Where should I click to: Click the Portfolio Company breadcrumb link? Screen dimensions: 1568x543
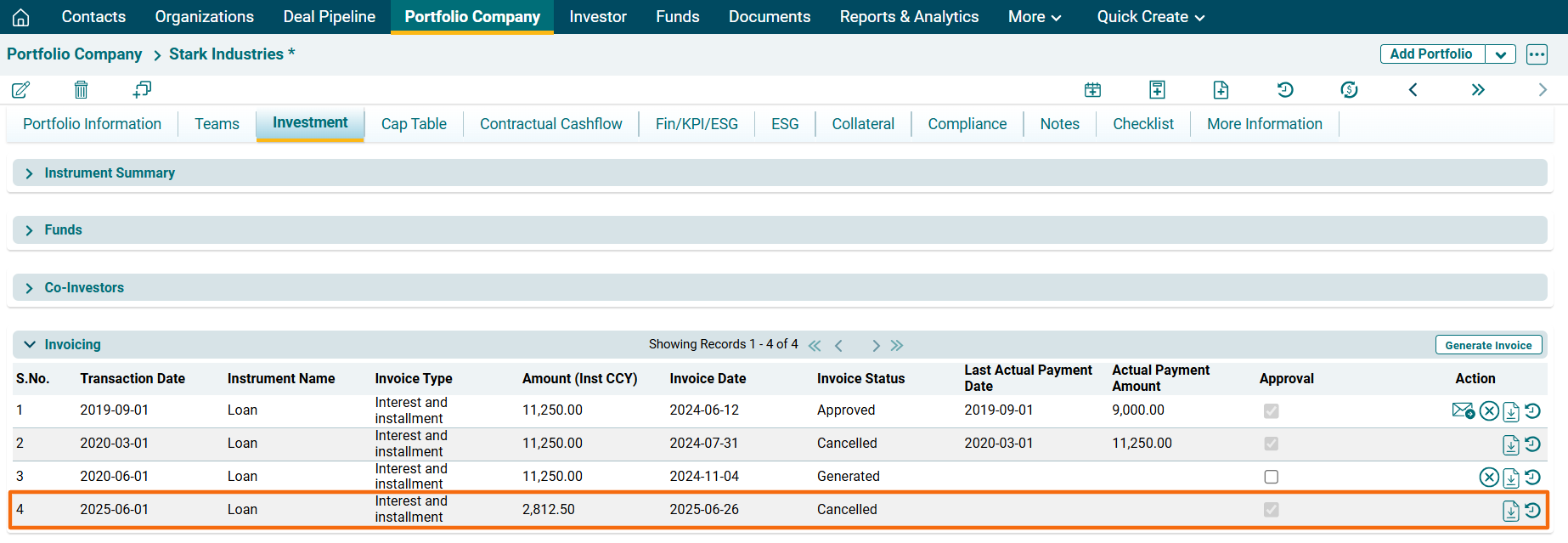(x=75, y=54)
